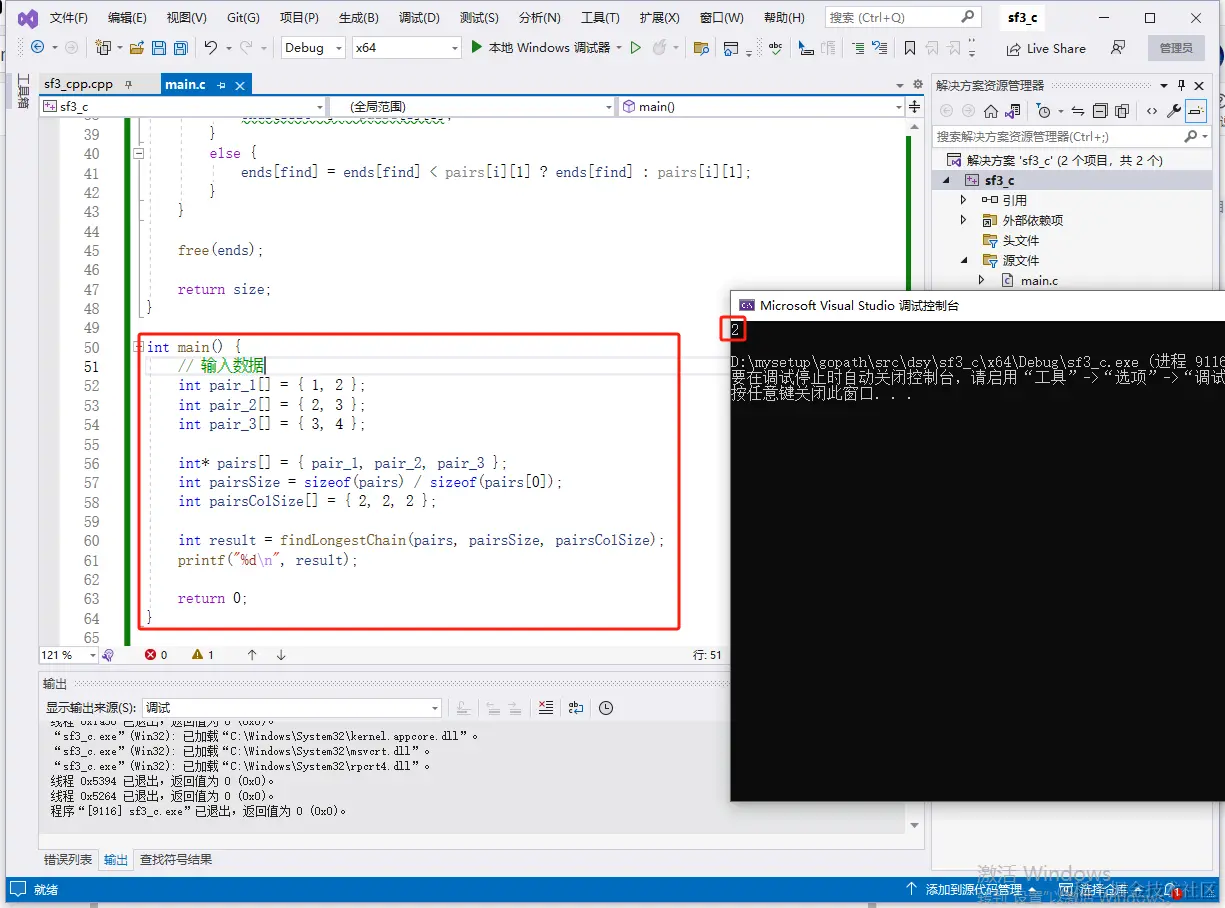This screenshot has width=1225, height=908.
Task: Open the Debug configuration dropdown
Action: [313, 48]
